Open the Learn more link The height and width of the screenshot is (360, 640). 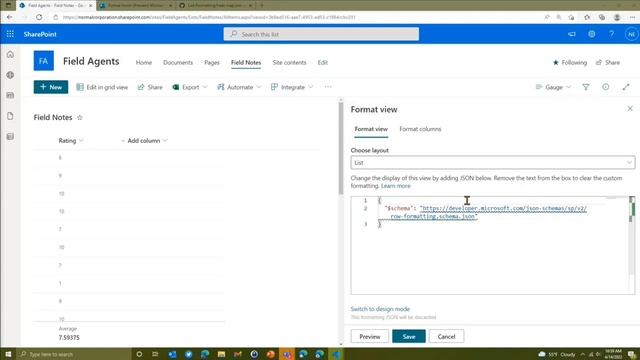(x=396, y=186)
